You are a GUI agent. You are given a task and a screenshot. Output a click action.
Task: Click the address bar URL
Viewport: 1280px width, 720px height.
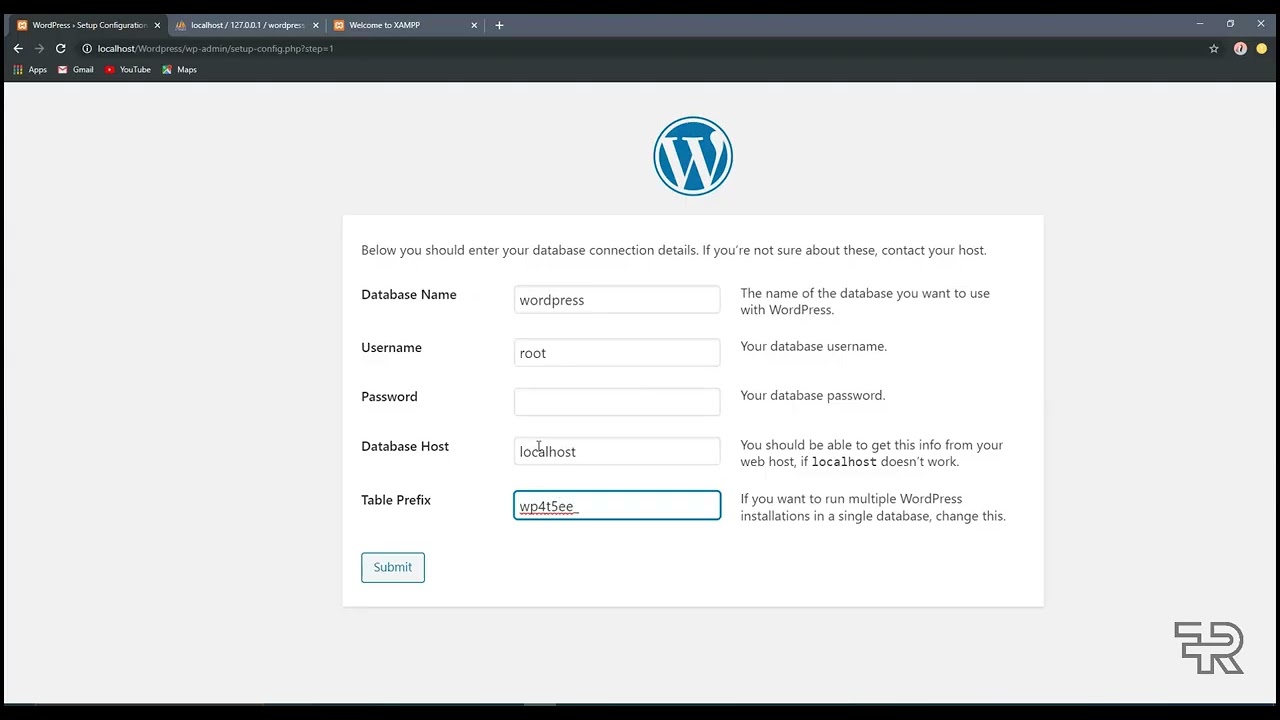[215, 48]
